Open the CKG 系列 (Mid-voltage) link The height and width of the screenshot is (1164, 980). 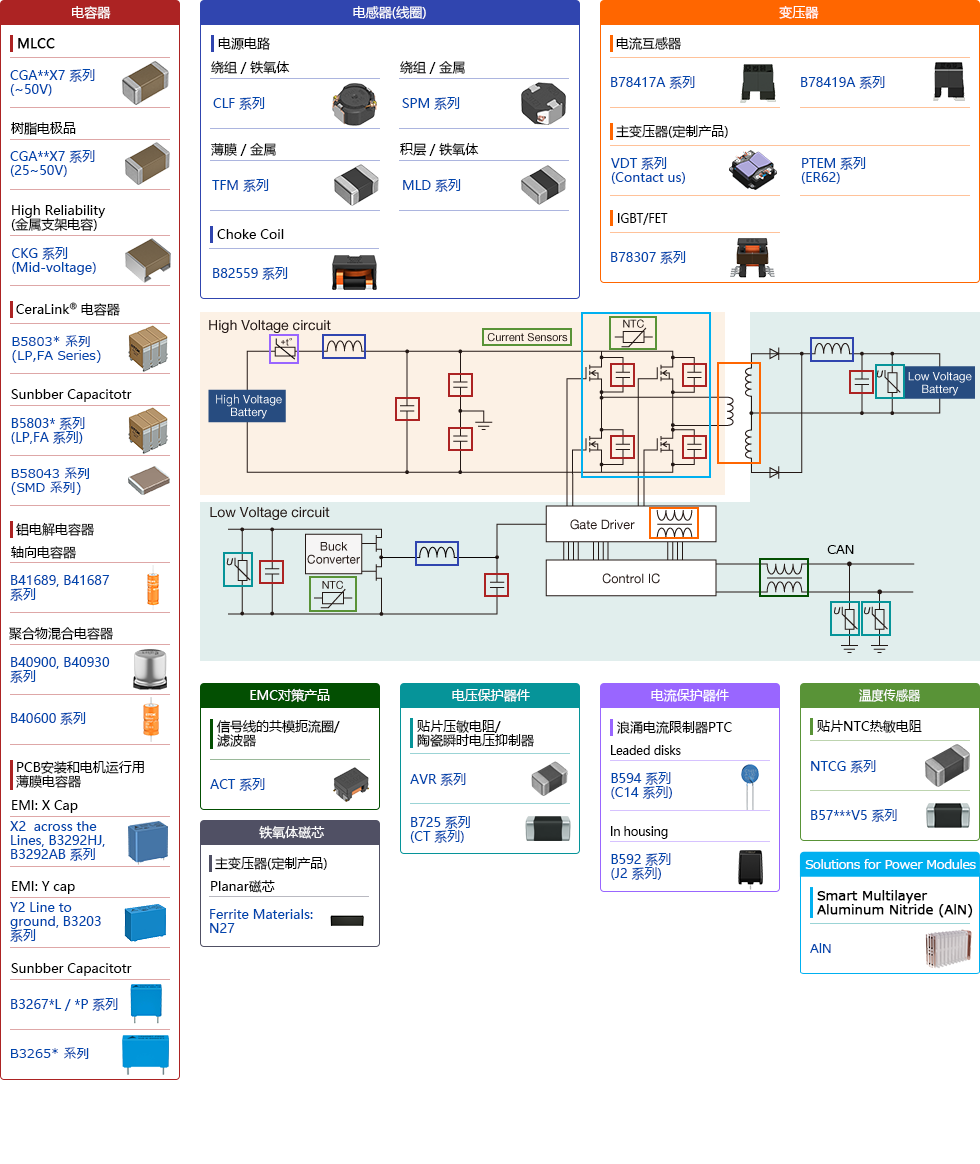(x=53, y=261)
